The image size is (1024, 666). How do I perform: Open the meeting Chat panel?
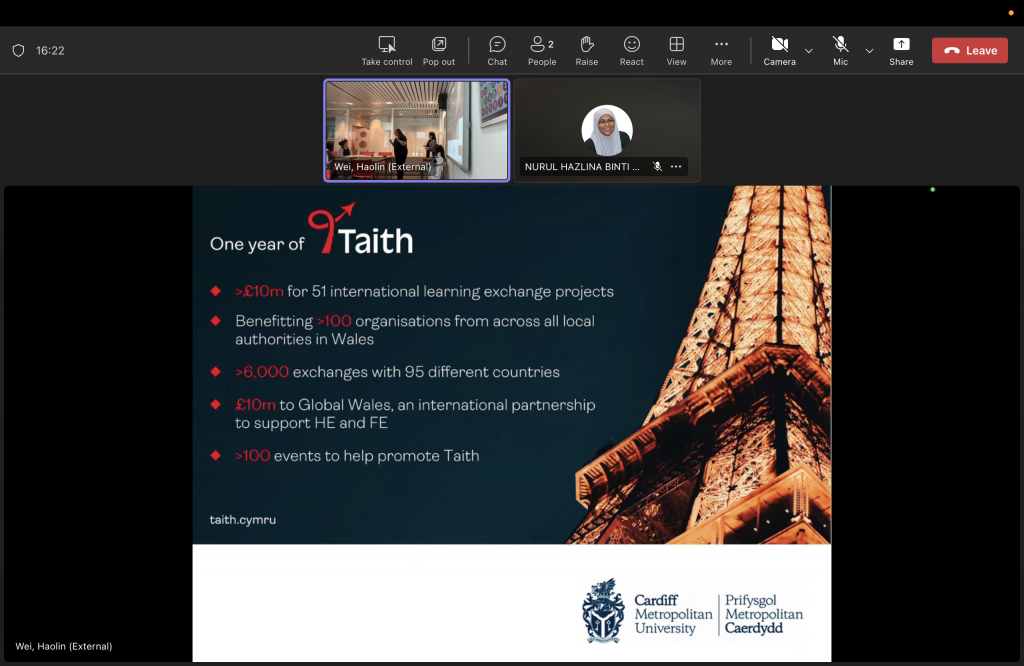click(x=497, y=51)
